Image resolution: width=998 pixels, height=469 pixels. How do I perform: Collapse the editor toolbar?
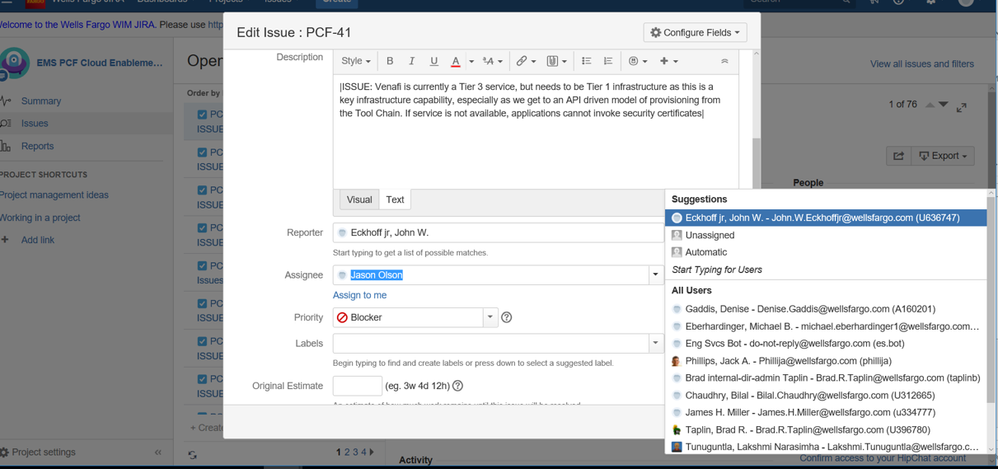coord(724,61)
